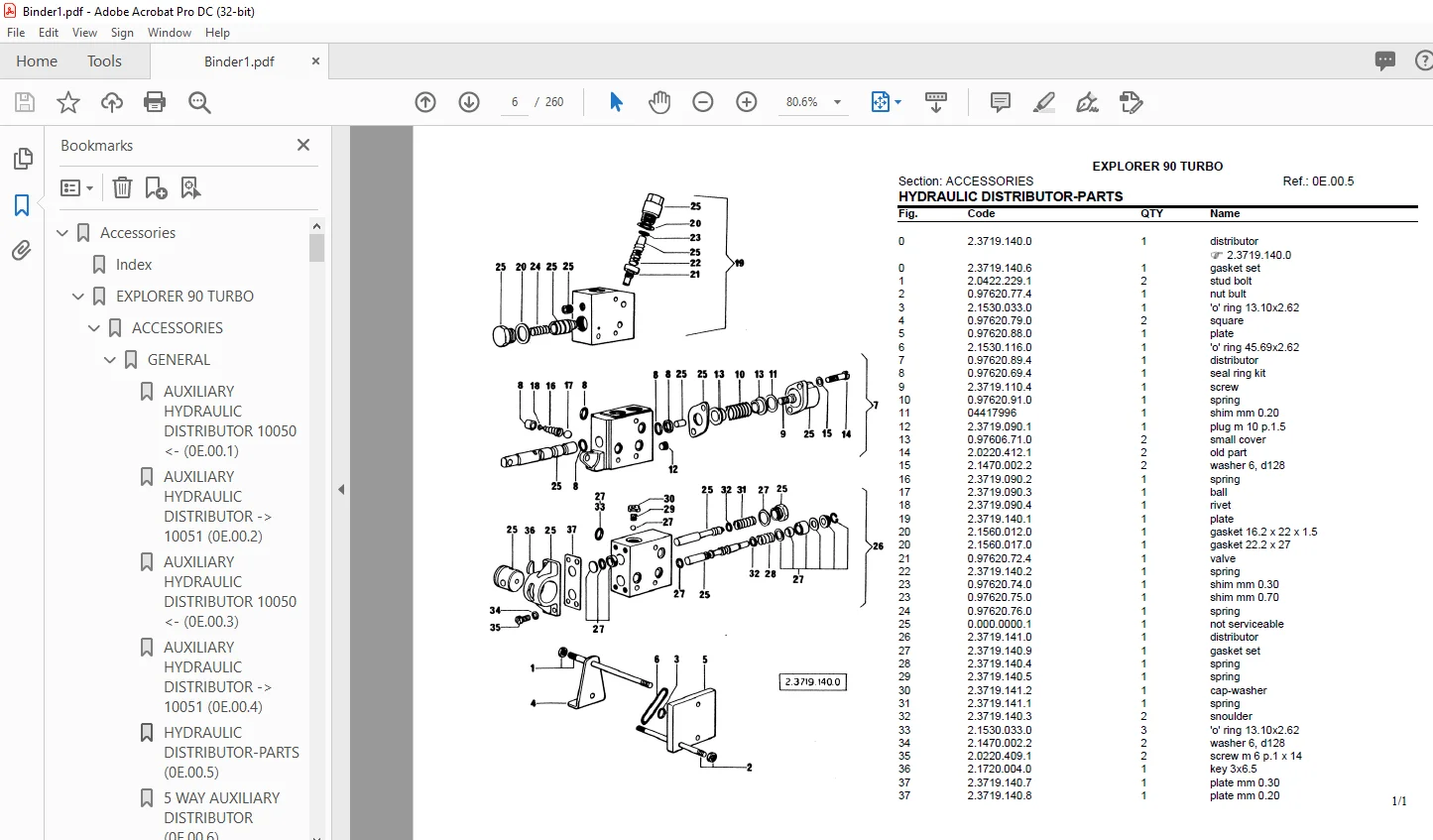The height and width of the screenshot is (840, 1433).
Task: Select the highlight text pen tool
Action: coord(1044,102)
